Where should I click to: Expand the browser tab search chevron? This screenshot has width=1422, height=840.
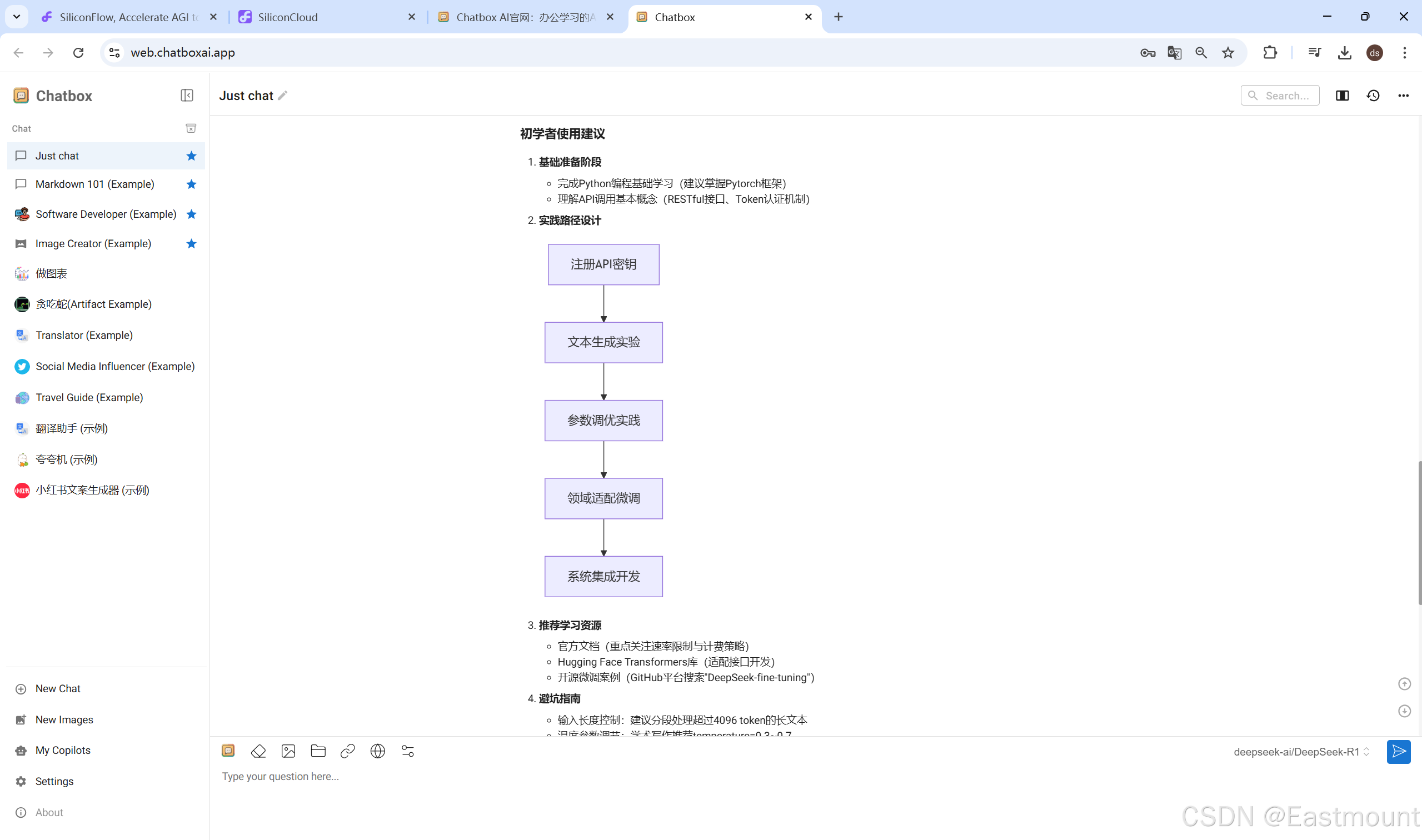[17, 17]
